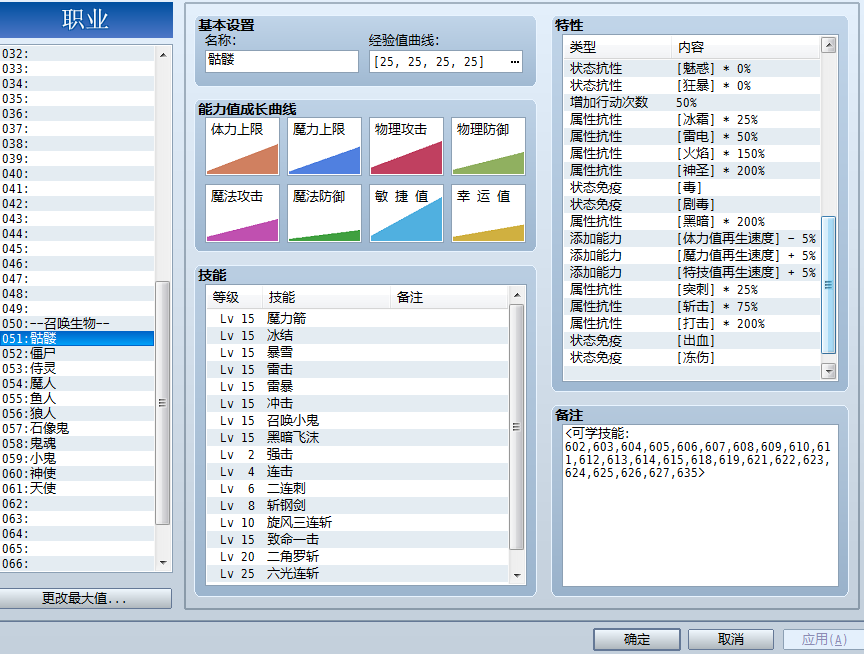This screenshot has width=864, height=654.
Task: Open the 体力上限 growth curve graph
Action: (x=242, y=147)
